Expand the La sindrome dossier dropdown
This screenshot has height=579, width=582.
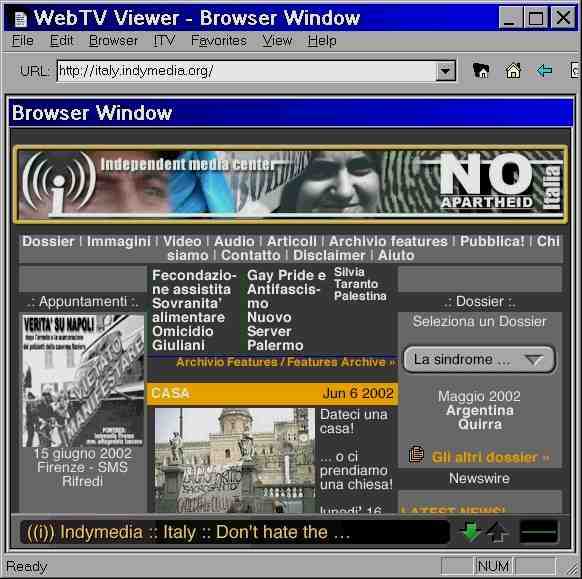point(479,359)
